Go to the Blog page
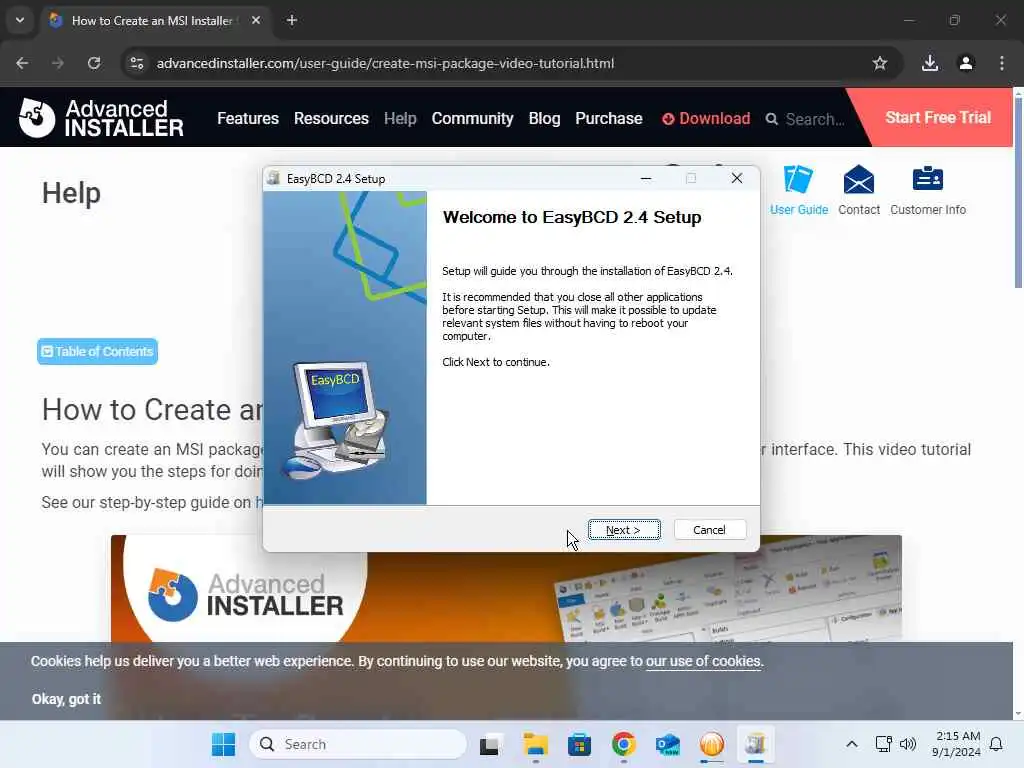Screen dimensions: 1024x768 544,118
